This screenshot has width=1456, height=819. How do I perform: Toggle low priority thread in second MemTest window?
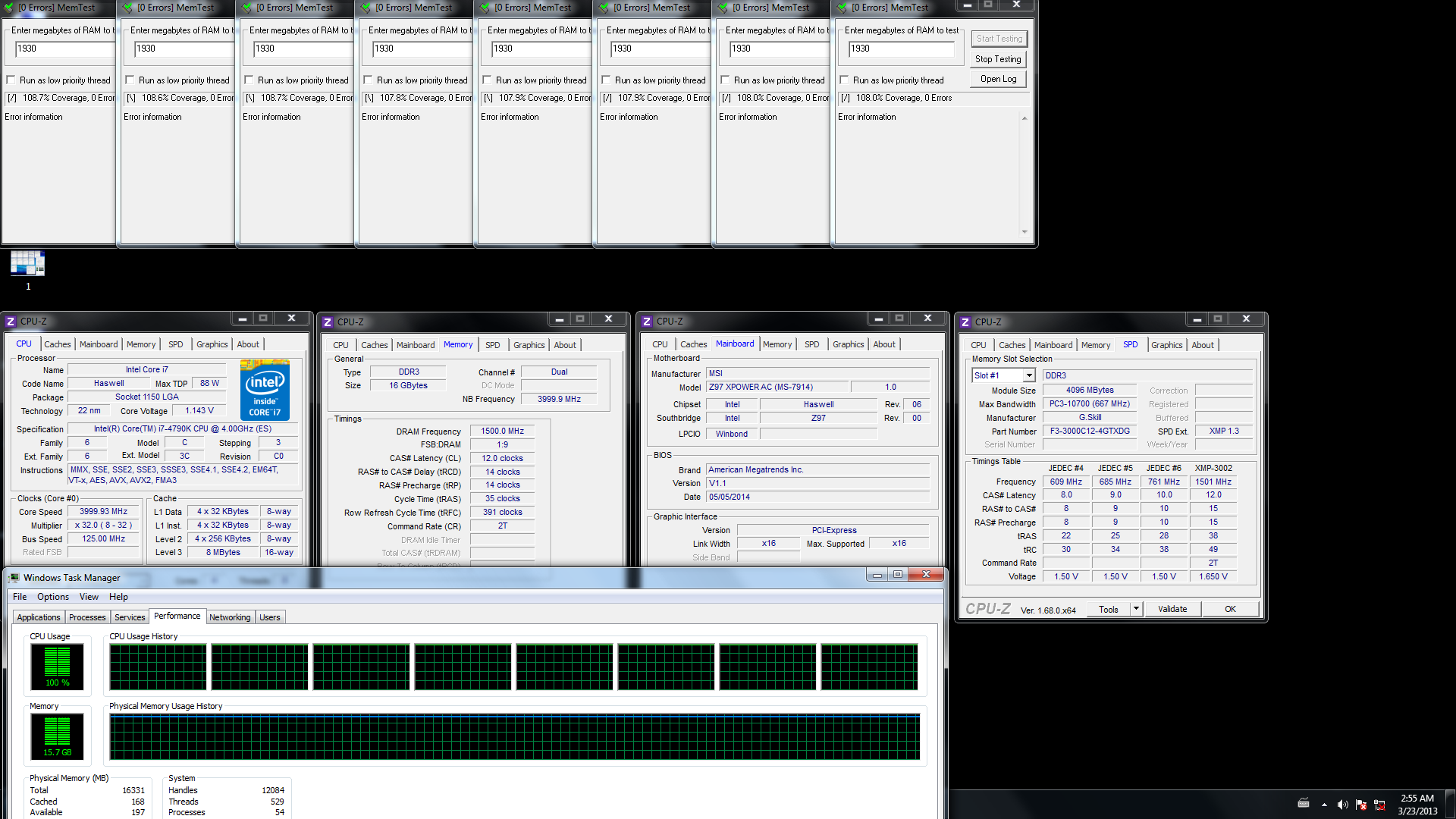(130, 80)
